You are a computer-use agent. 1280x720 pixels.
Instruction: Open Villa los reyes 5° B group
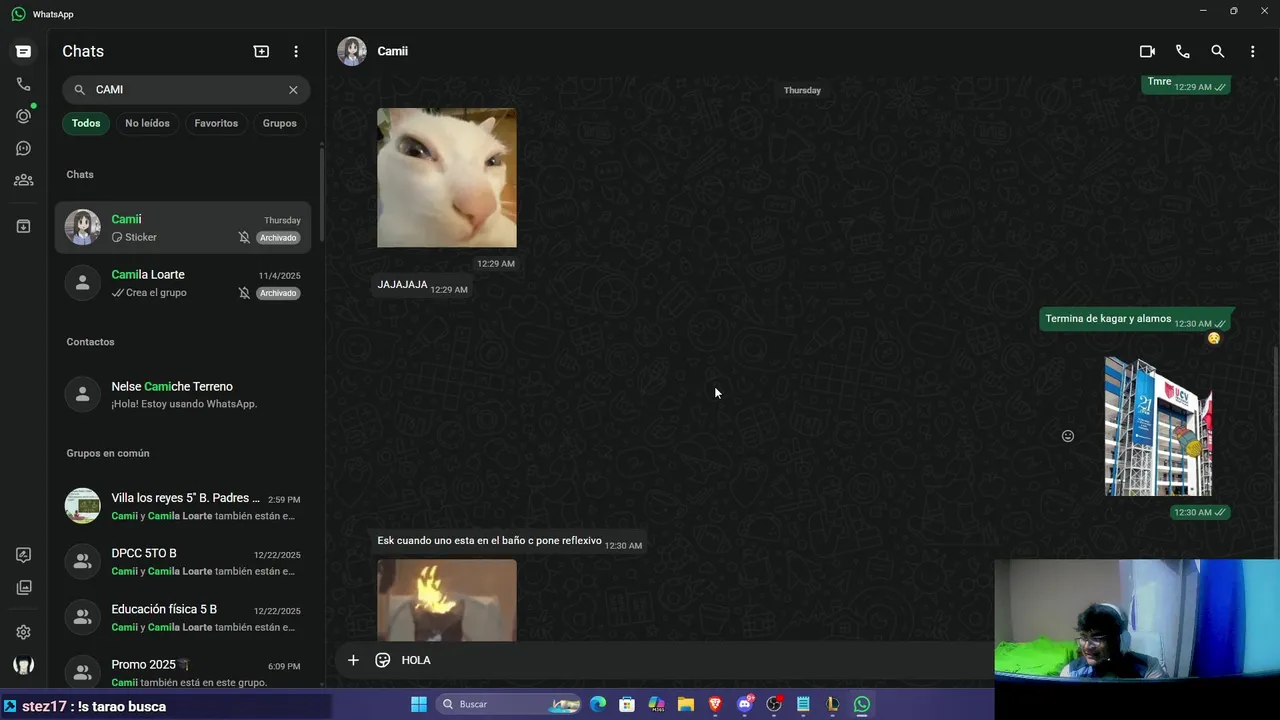tap(183, 506)
